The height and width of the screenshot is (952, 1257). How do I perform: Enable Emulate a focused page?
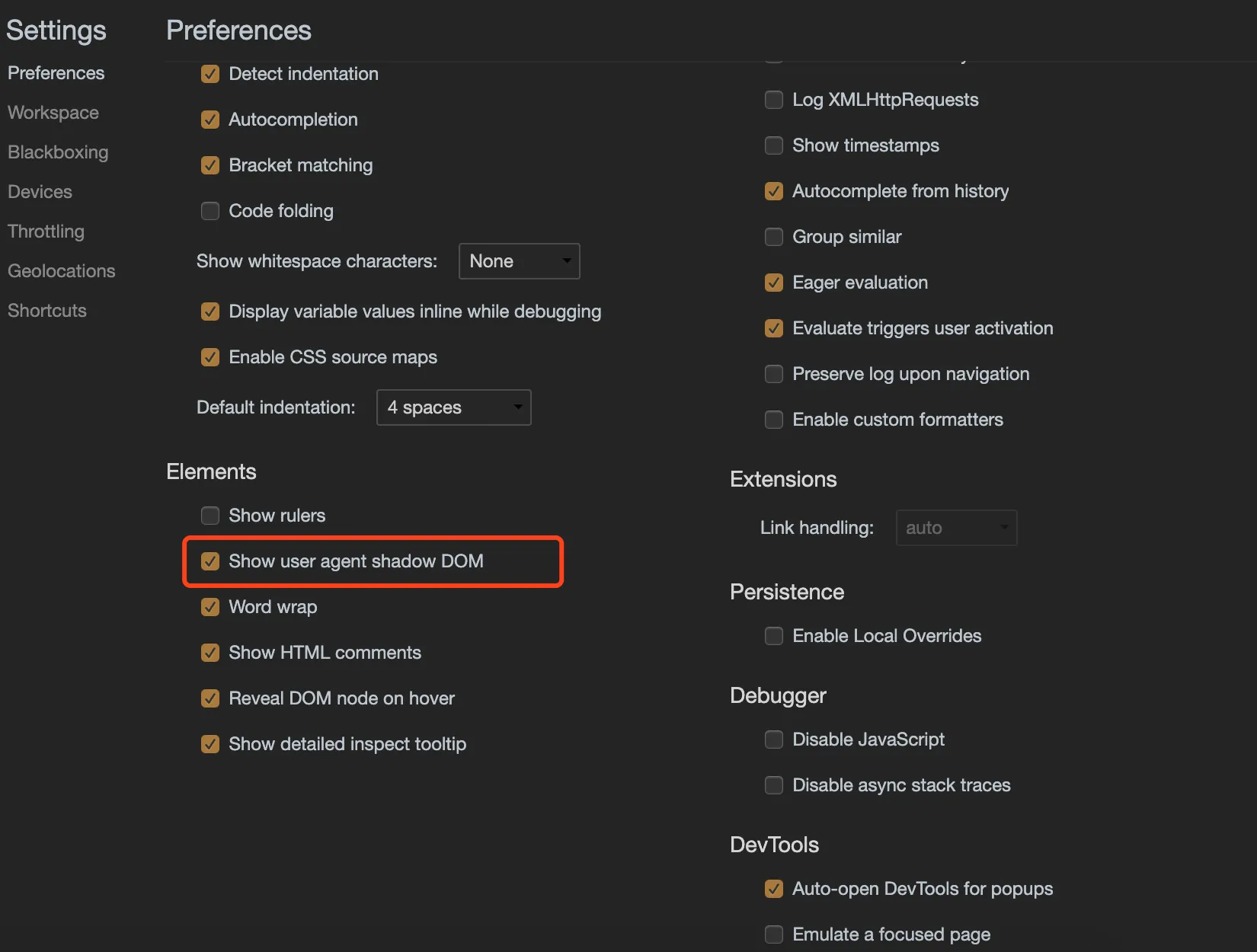773,934
